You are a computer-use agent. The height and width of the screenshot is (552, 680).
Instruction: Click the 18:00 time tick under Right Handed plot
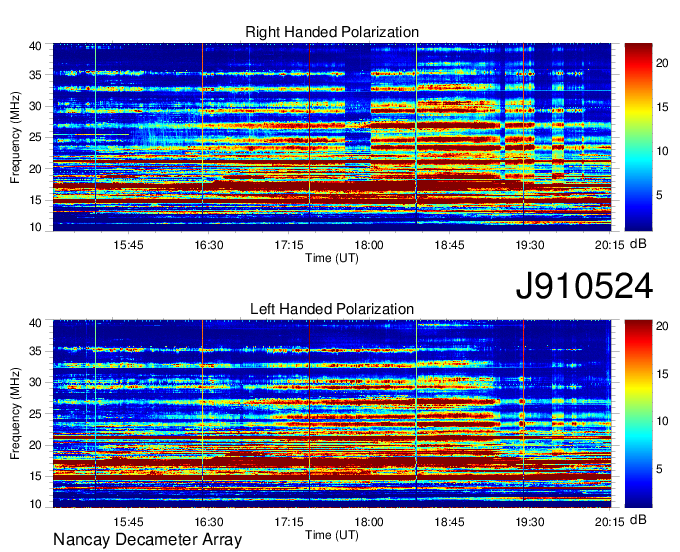click(x=369, y=245)
